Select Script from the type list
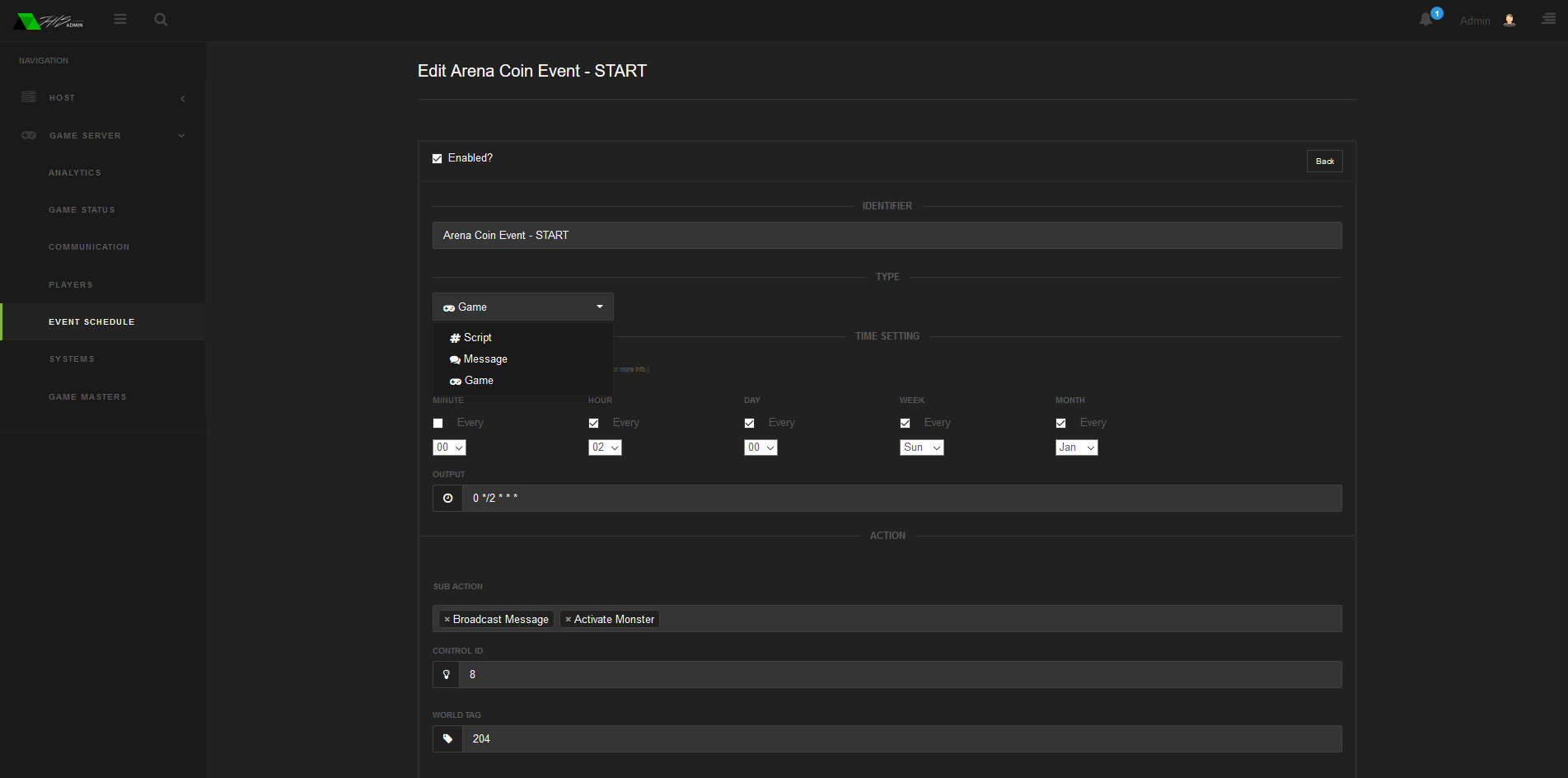 click(x=523, y=338)
